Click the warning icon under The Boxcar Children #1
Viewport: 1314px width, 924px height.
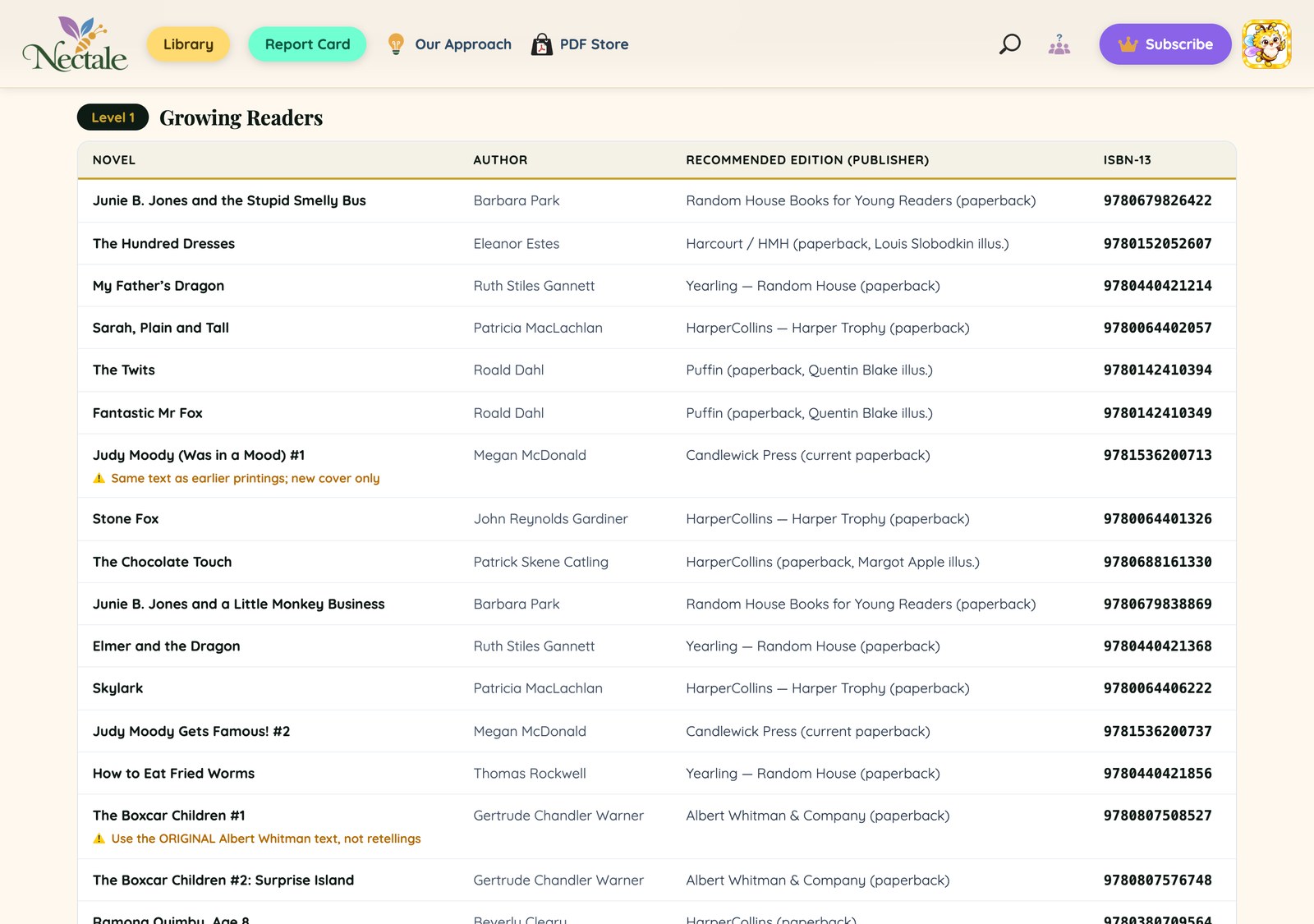click(x=99, y=839)
